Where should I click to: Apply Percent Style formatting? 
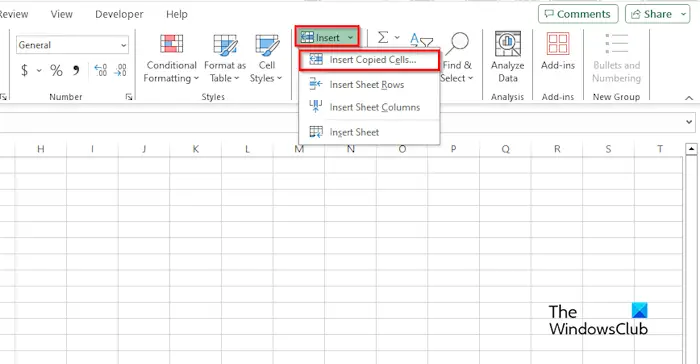click(56, 70)
